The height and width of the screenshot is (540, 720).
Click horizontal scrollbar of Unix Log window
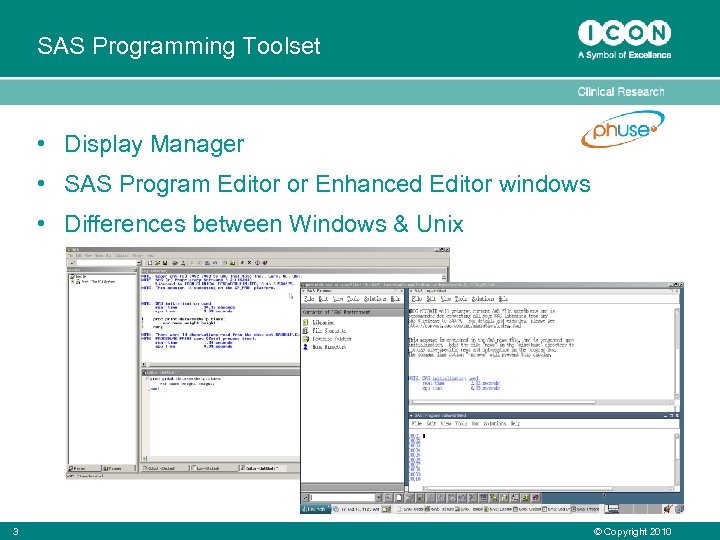coord(542,402)
